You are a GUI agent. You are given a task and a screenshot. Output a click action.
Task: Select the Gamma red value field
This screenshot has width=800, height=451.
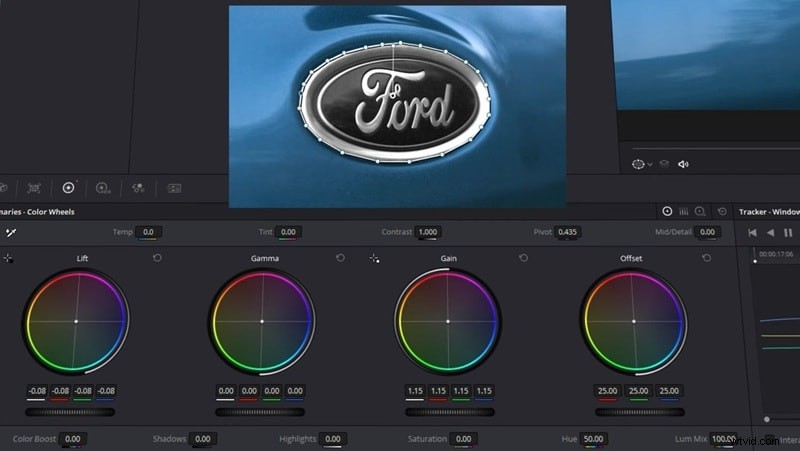[249, 391]
